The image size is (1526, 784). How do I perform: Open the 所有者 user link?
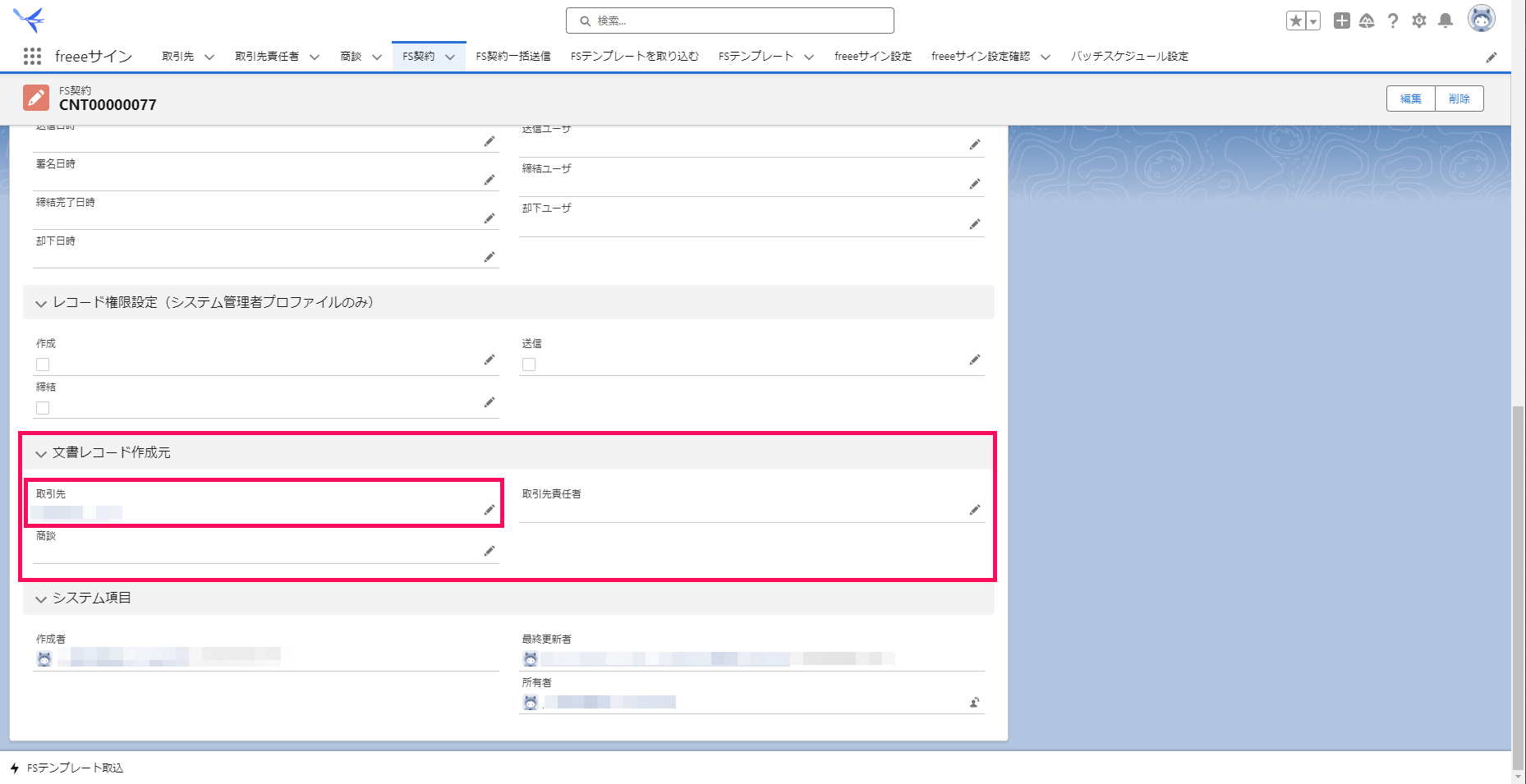(609, 702)
